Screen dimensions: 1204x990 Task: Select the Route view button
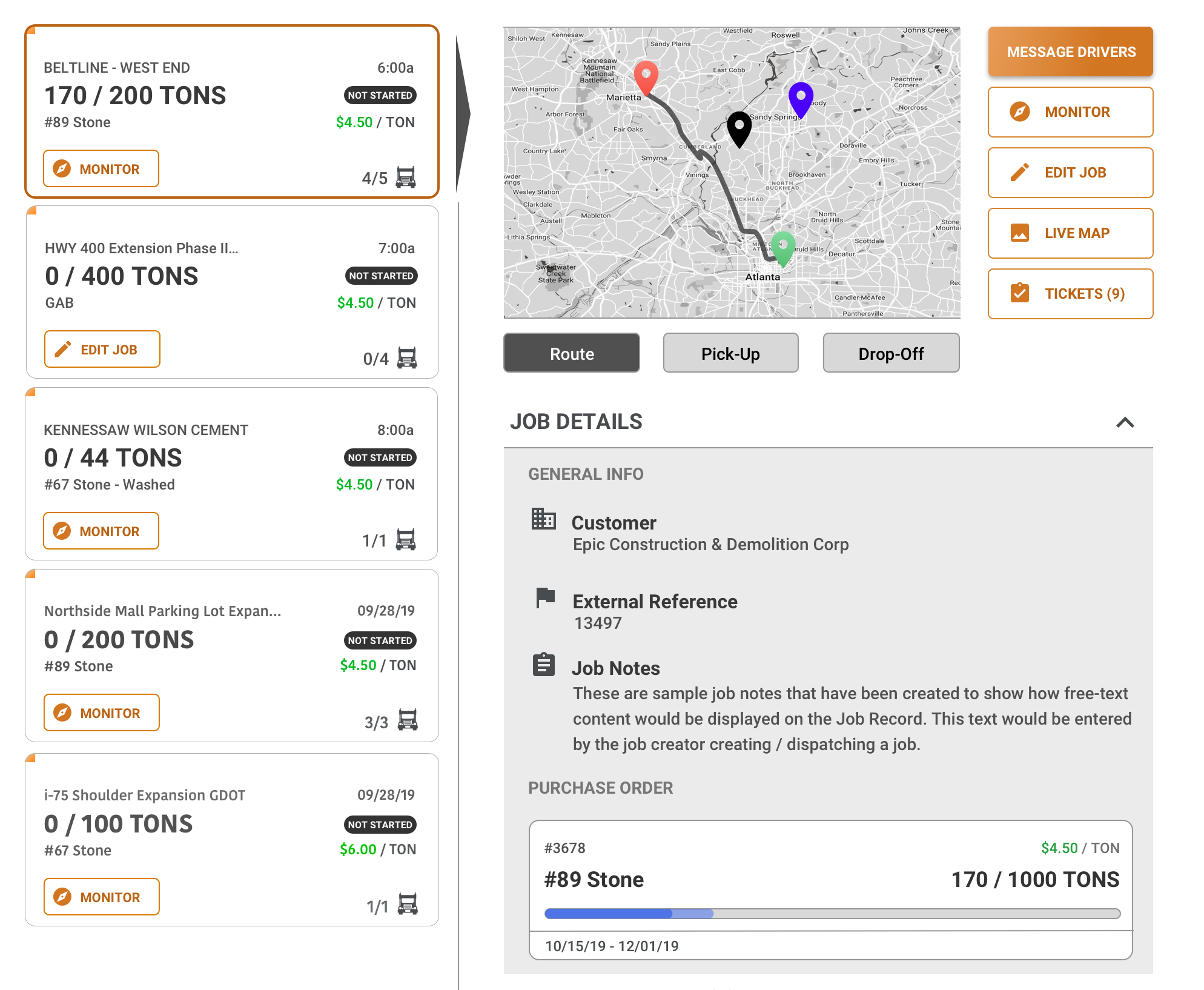coord(571,353)
